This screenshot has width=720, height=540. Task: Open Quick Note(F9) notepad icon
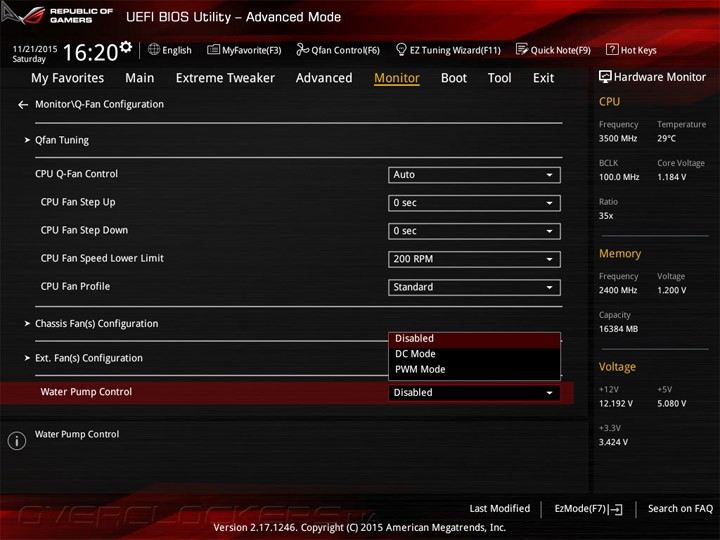[522, 49]
